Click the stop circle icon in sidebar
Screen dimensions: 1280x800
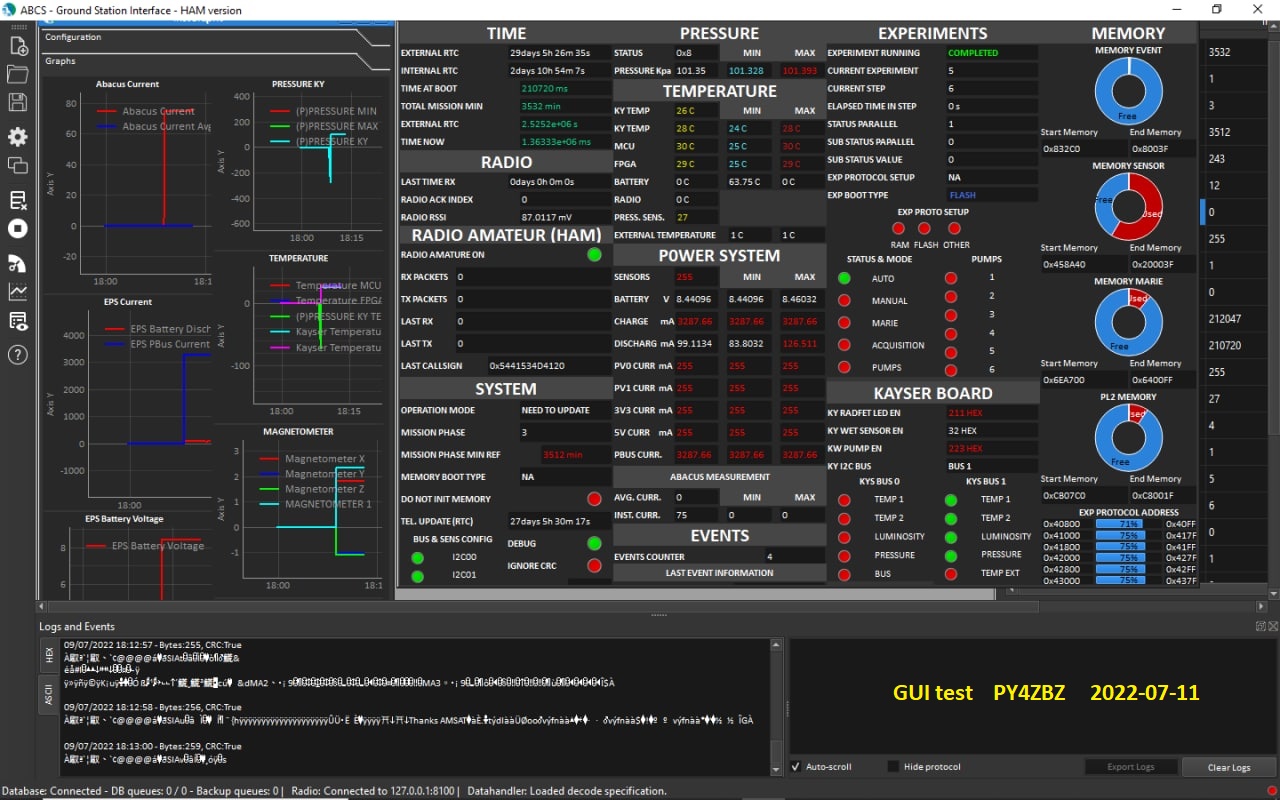click(18, 228)
